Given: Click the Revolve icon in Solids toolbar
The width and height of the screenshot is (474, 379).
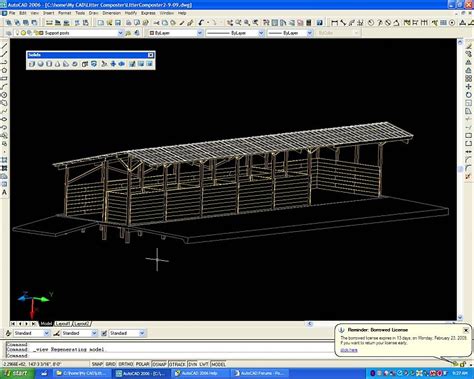Looking at the screenshot, I should coord(94,64).
